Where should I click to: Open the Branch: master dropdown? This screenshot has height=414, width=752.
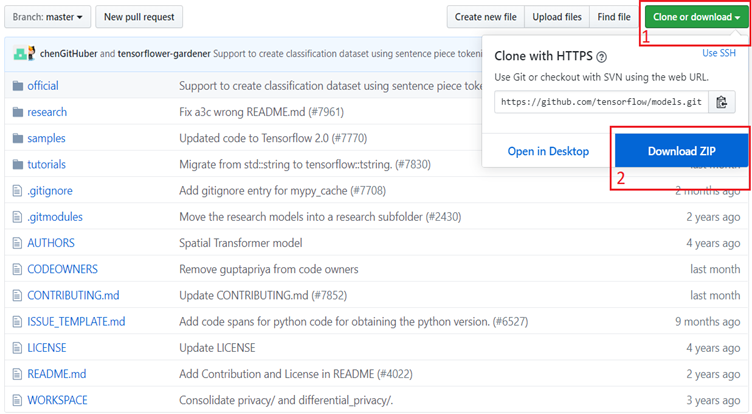tap(47, 17)
